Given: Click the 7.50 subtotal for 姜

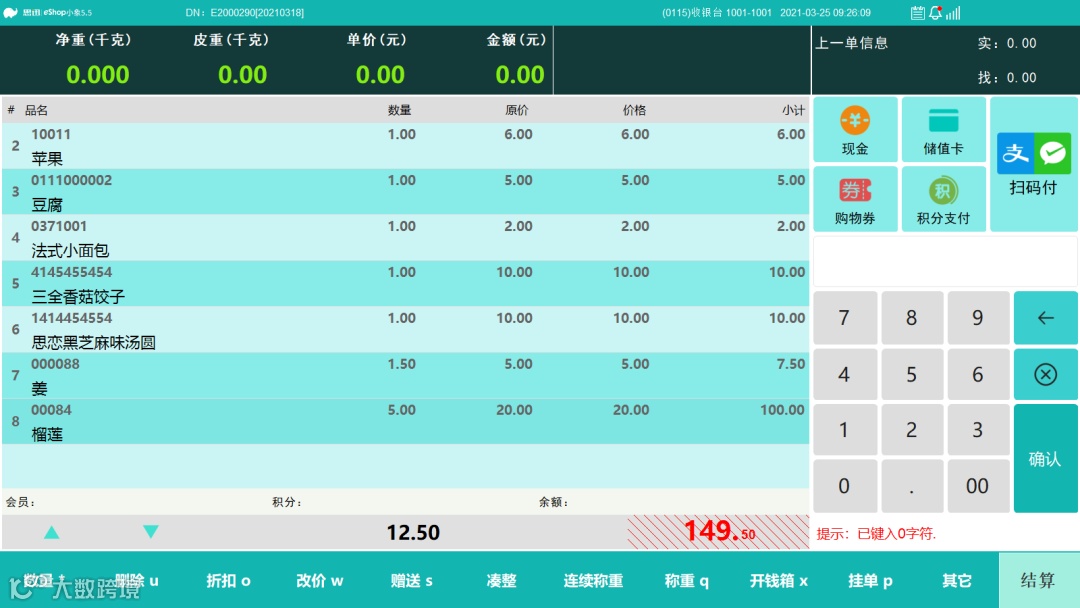Looking at the screenshot, I should click(791, 364).
